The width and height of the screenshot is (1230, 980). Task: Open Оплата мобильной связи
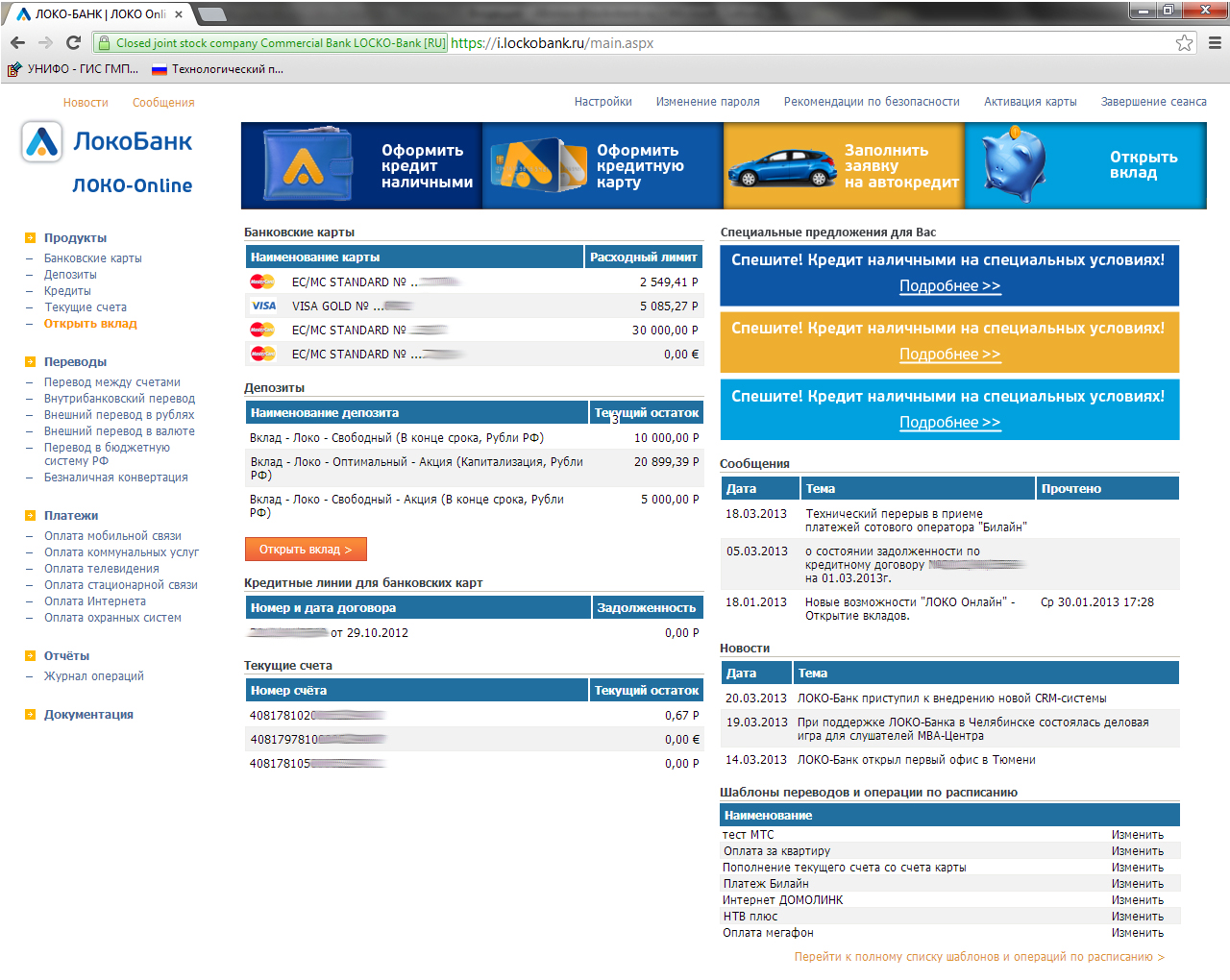pos(112,536)
